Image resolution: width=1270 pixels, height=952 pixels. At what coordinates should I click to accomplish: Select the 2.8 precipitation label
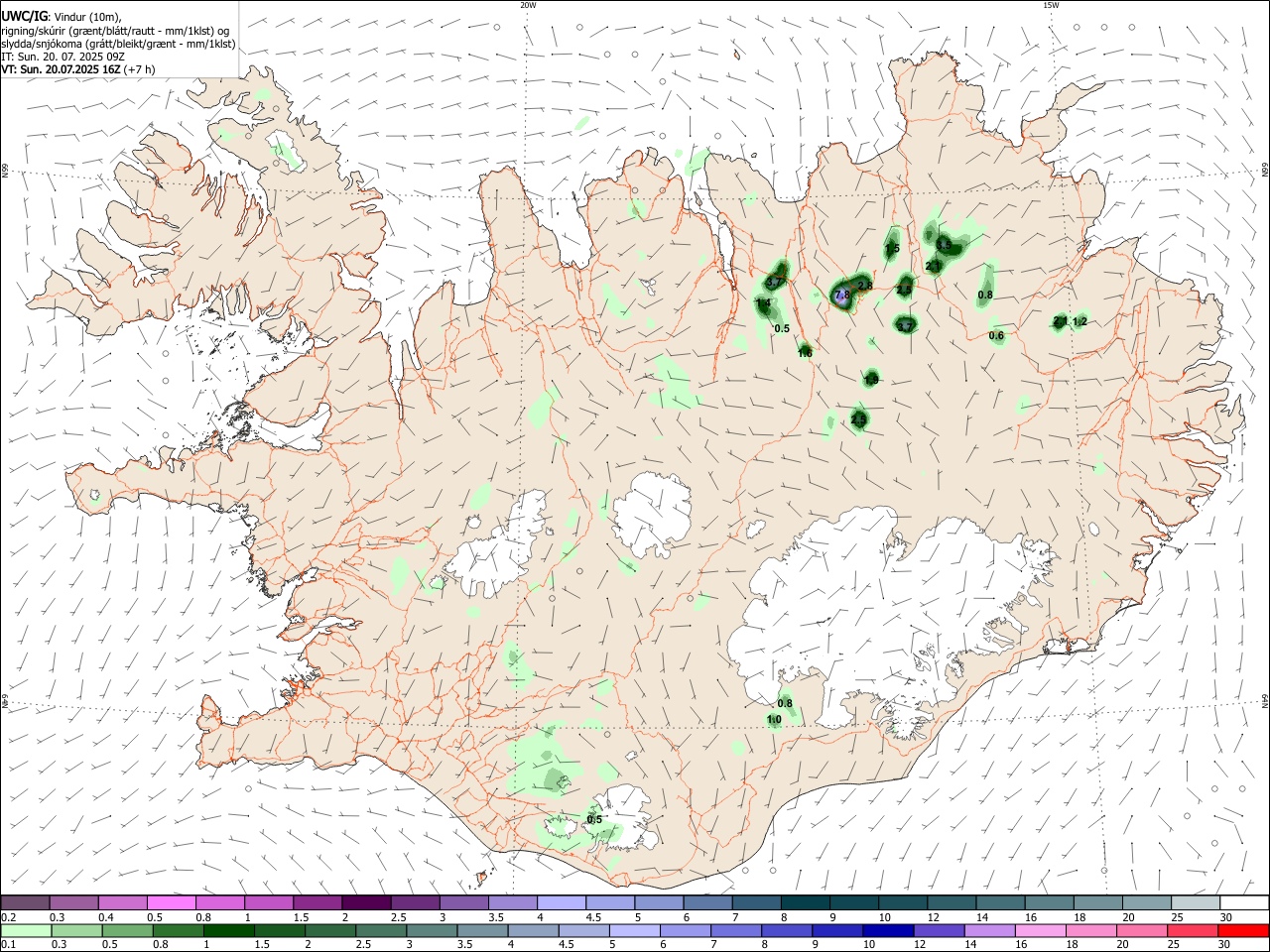coord(865,286)
